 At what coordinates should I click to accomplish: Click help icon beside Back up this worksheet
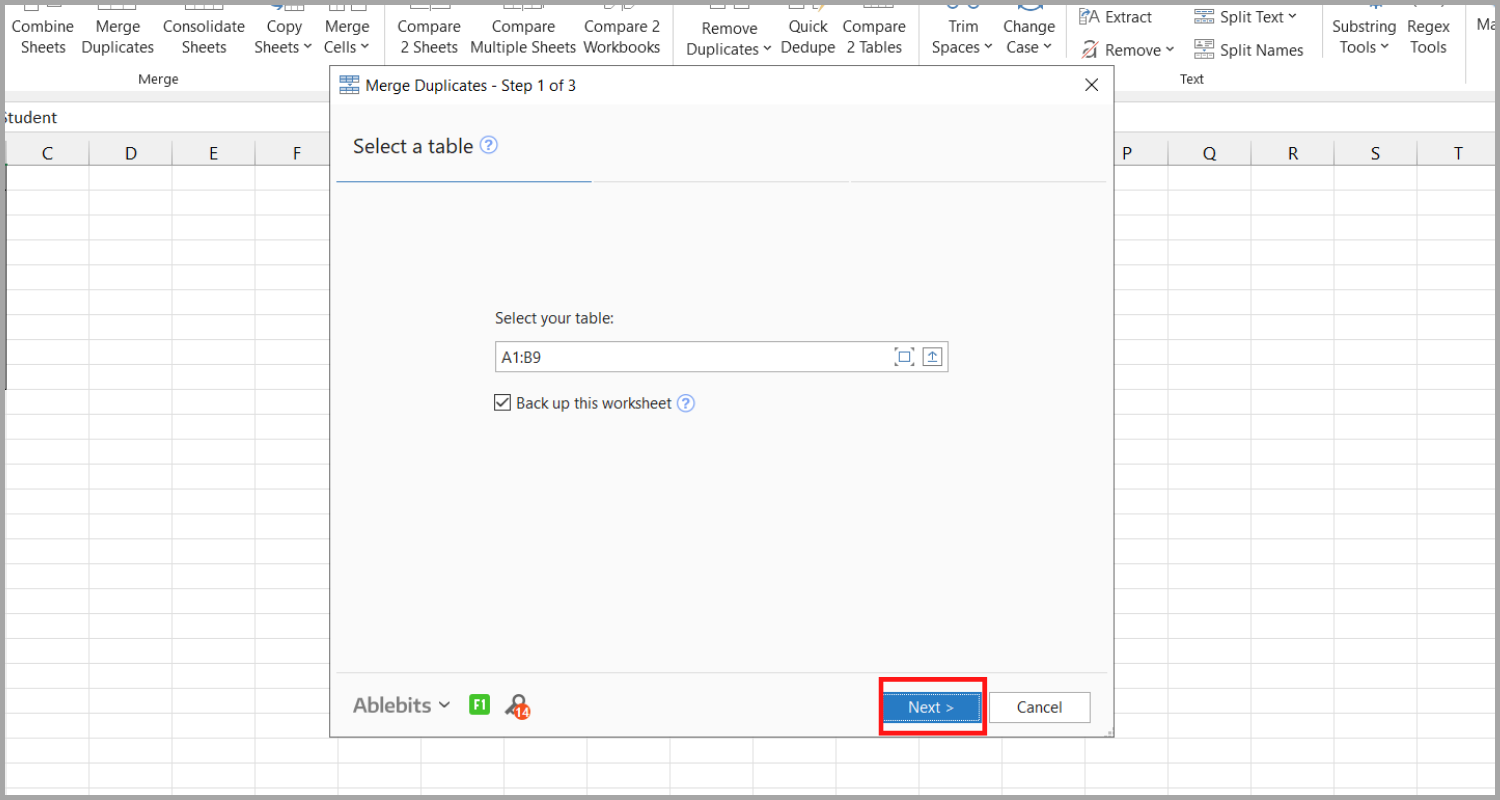[685, 404]
